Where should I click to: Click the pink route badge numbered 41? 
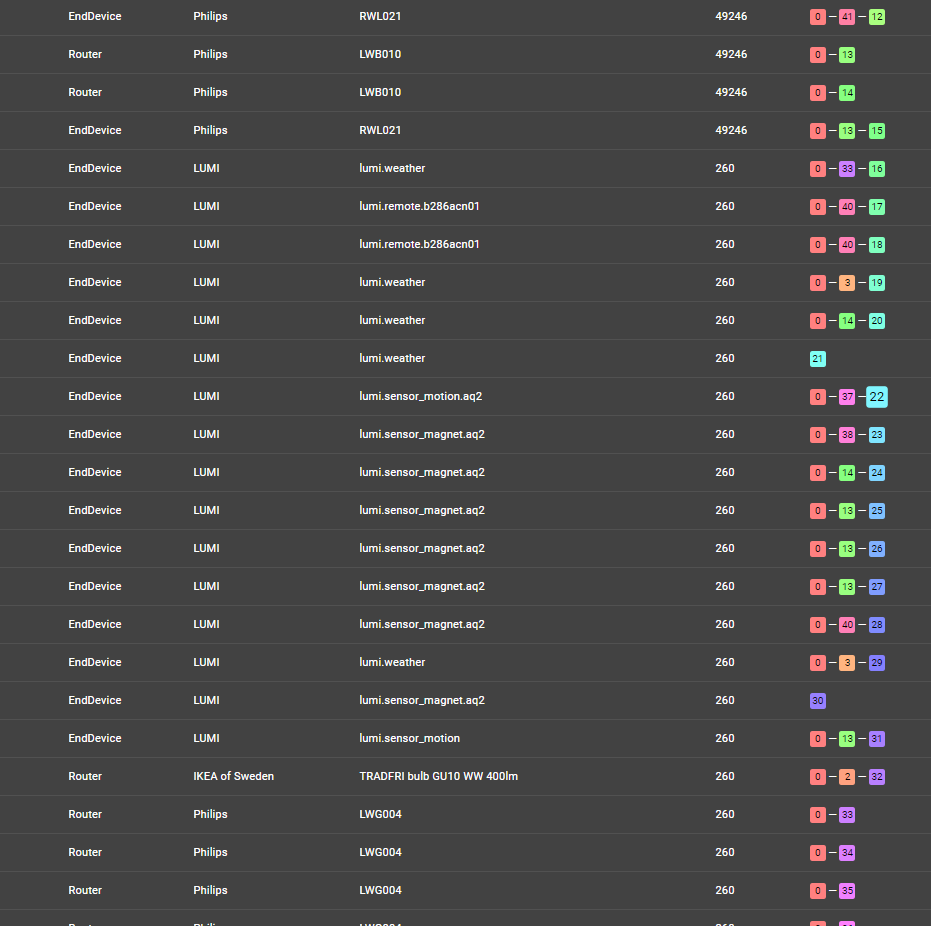(x=847, y=17)
